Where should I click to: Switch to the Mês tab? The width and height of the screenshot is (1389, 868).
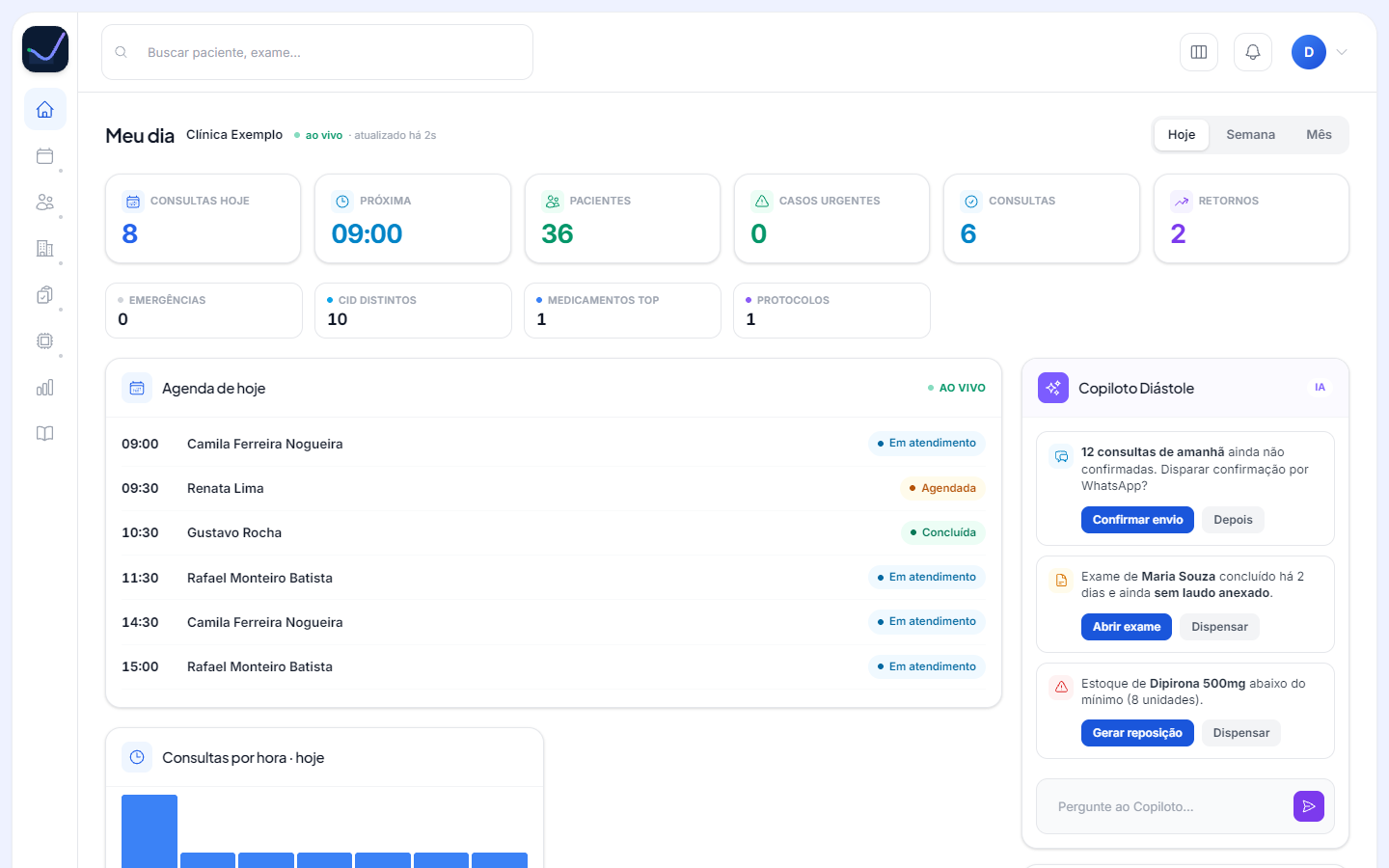click(1320, 135)
